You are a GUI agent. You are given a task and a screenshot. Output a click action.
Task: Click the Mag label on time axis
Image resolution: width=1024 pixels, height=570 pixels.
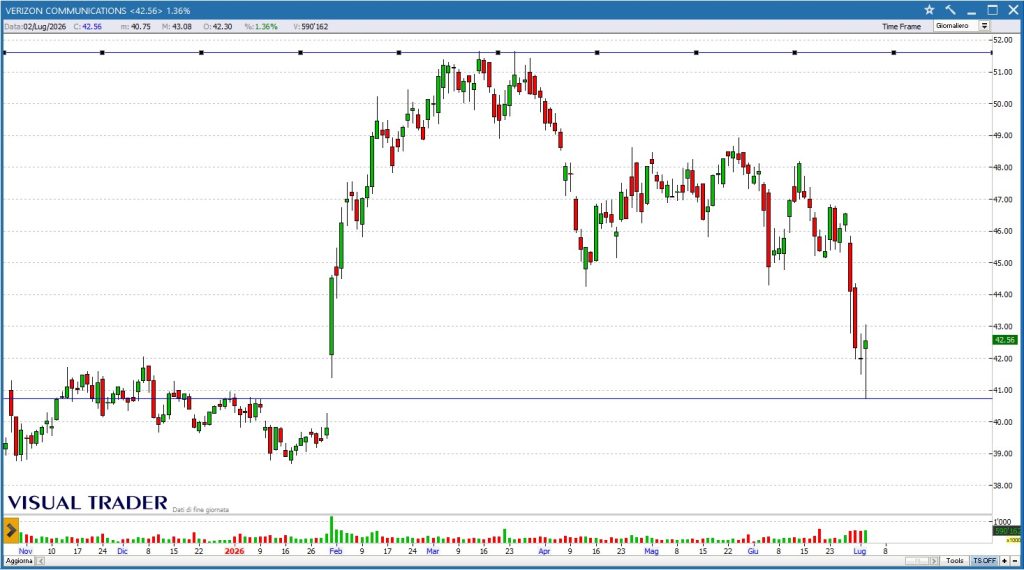coord(651,551)
